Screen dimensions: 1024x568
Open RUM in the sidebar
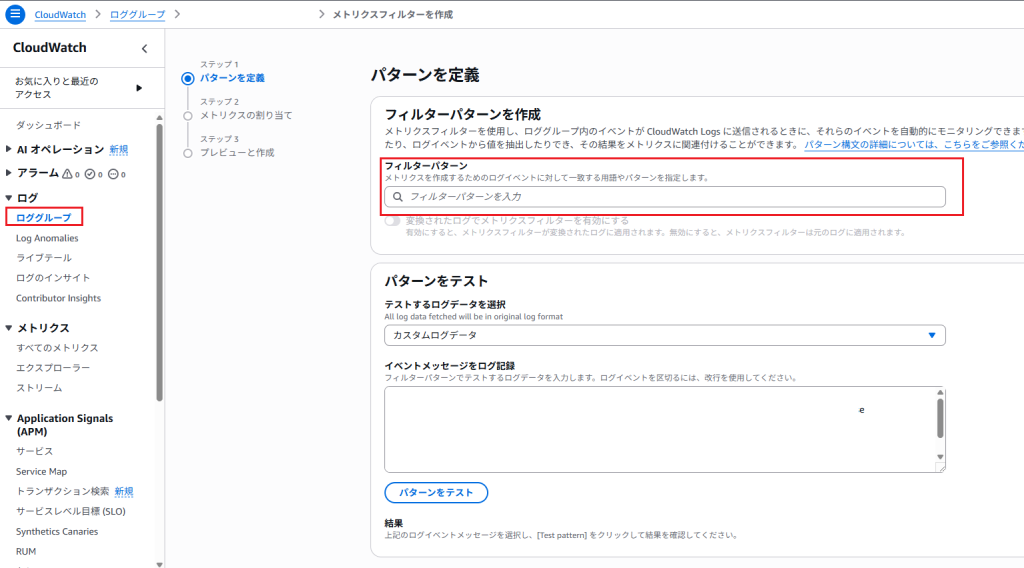(x=26, y=552)
